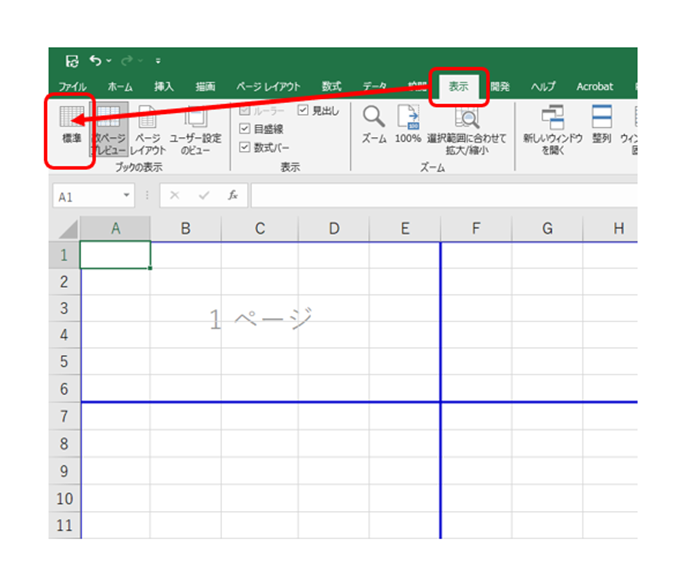Select the 改ページプレビュー view icon
678x562 pixels.
110,123
